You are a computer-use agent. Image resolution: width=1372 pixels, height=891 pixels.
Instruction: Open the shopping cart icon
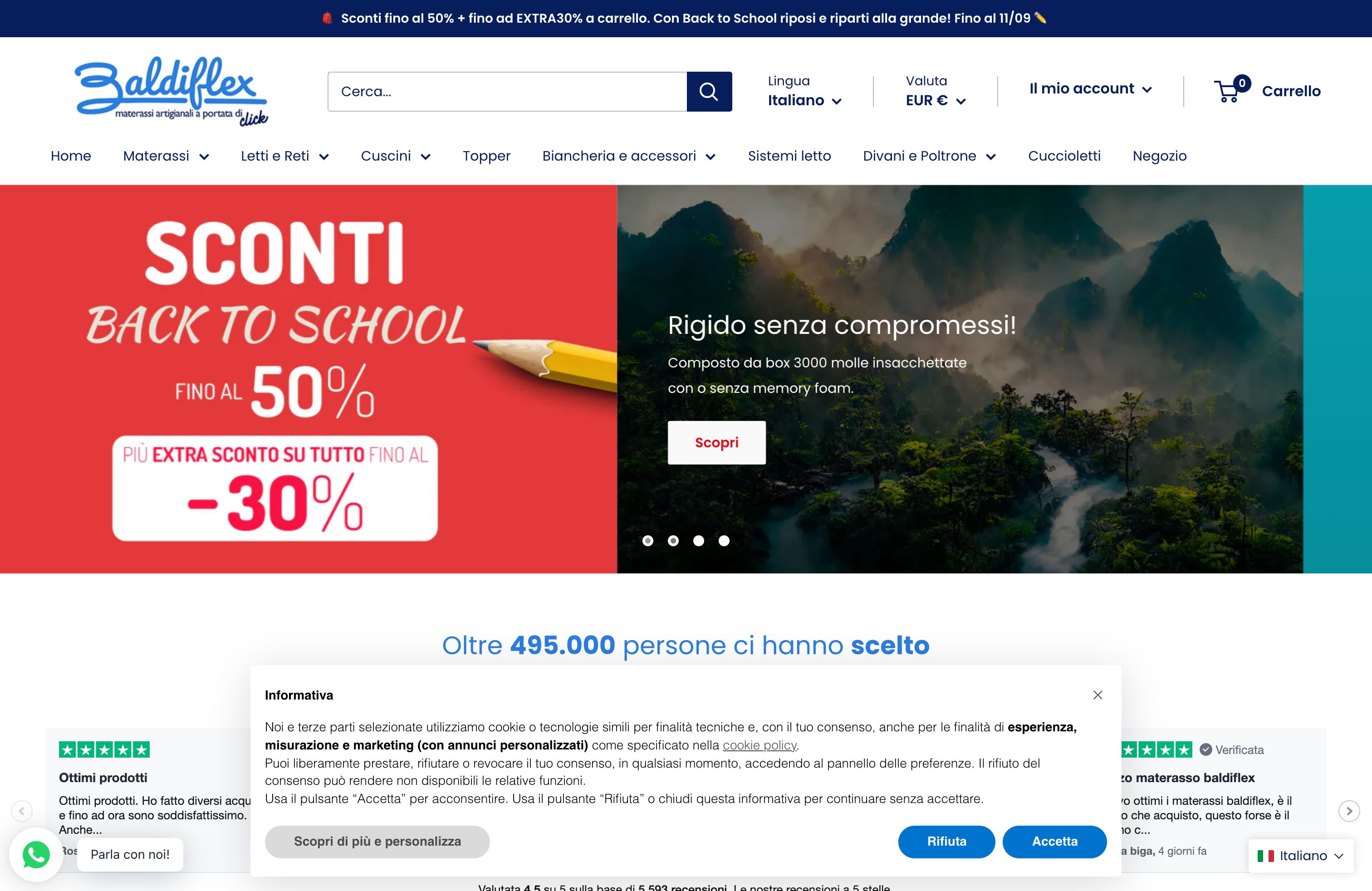(1228, 91)
